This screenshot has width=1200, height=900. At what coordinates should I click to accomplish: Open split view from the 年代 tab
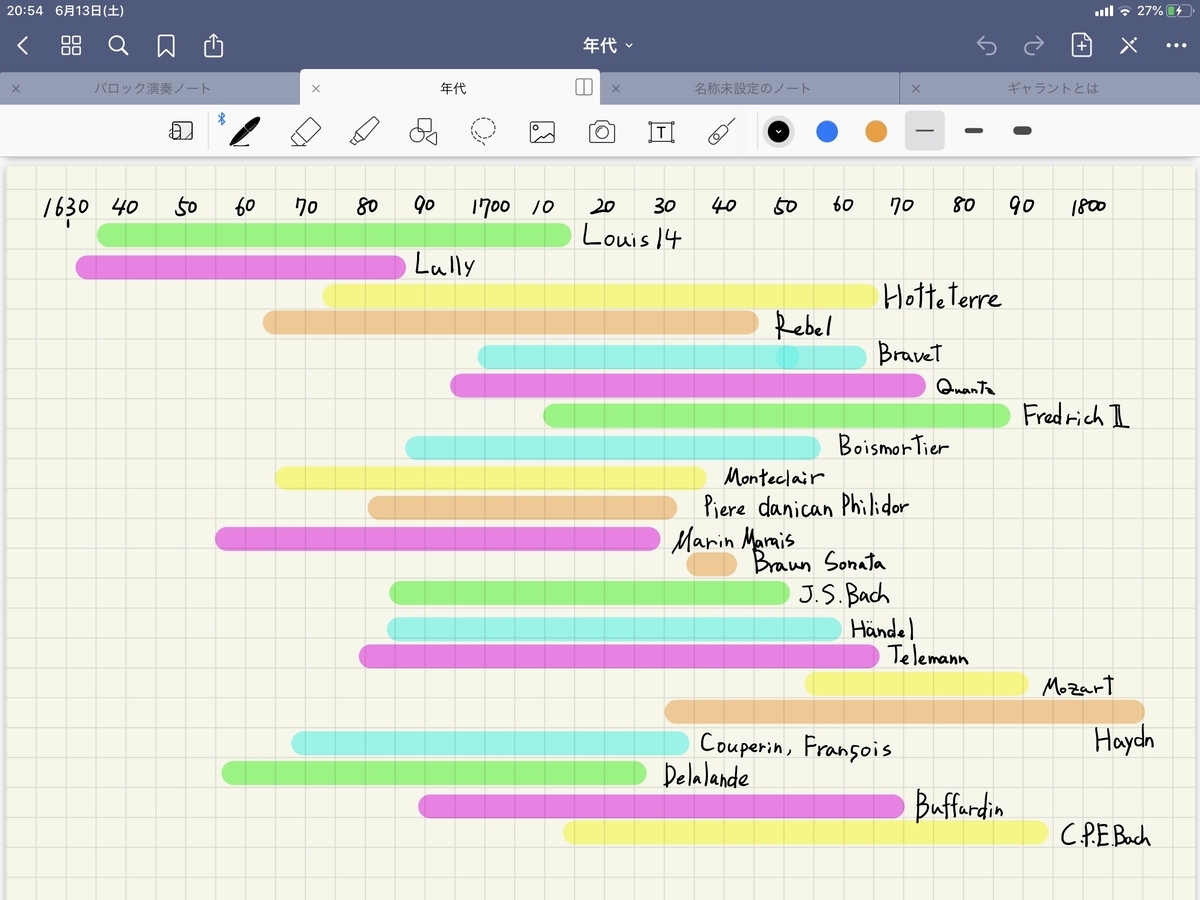(584, 87)
